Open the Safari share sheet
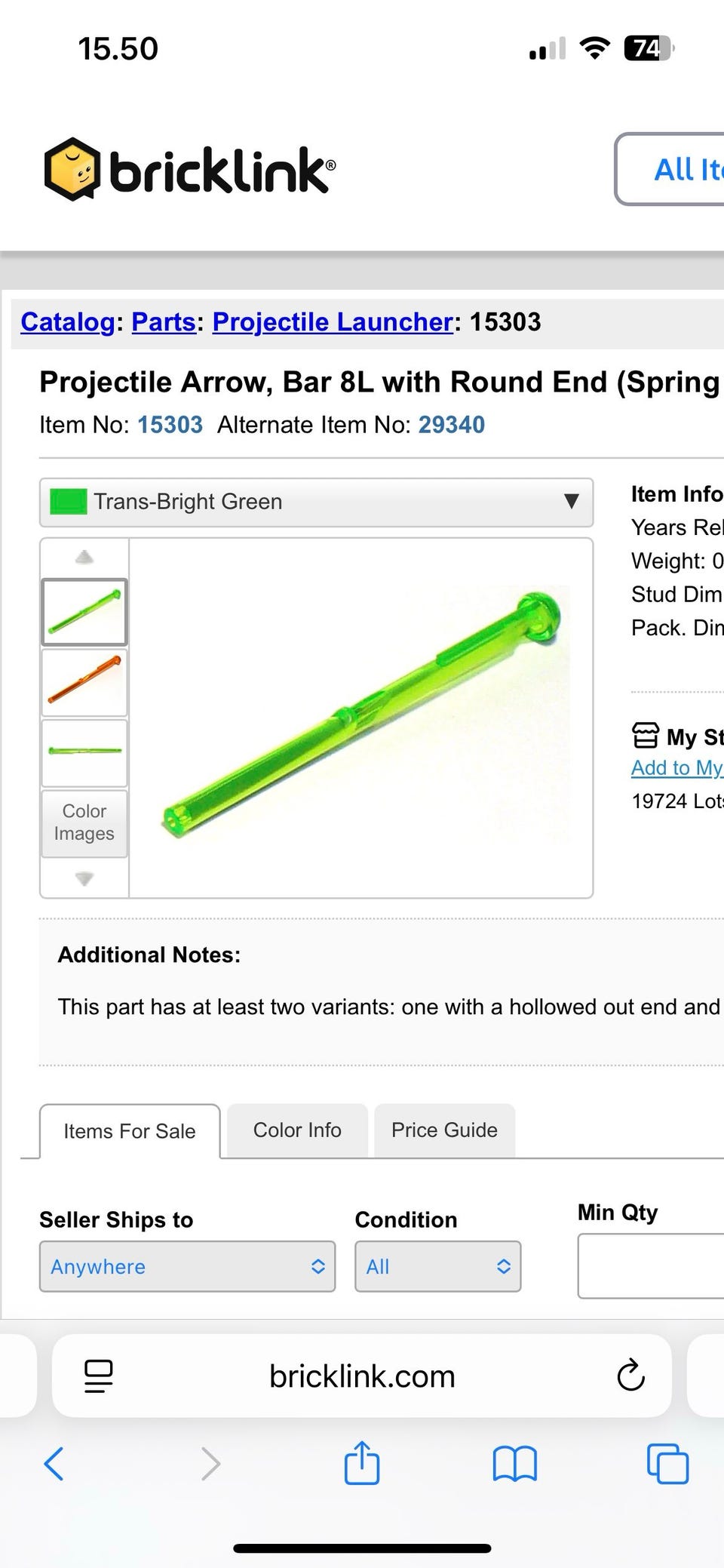This screenshot has width=724, height=1568. click(362, 1462)
